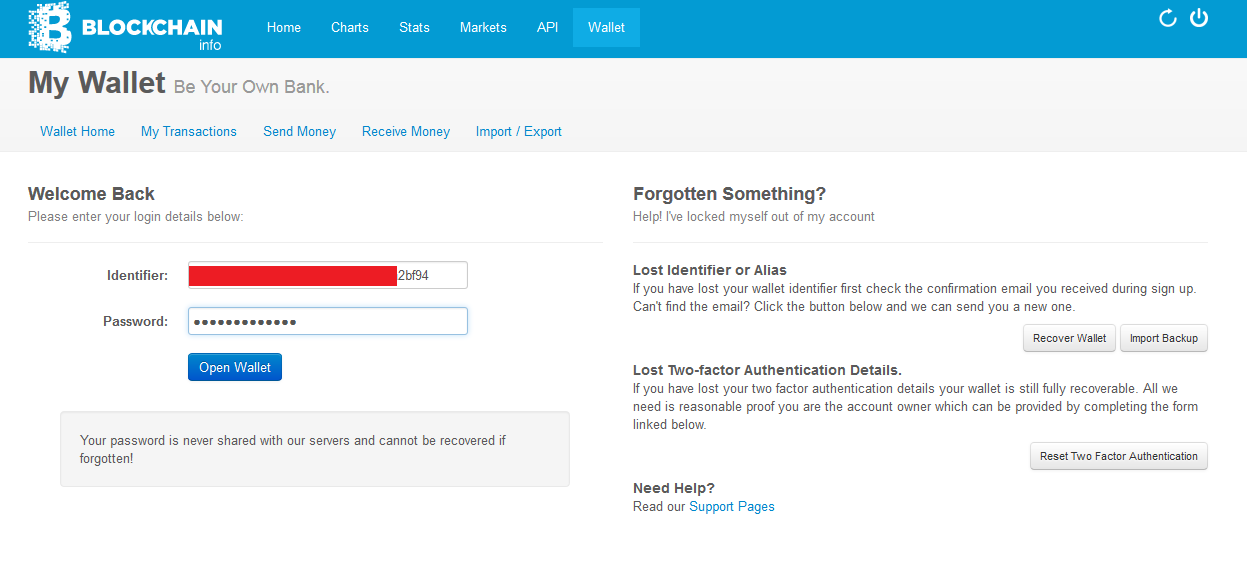Image resolution: width=1247 pixels, height=574 pixels.
Task: Click the 'Need Help?' heading
Action: click(x=674, y=488)
